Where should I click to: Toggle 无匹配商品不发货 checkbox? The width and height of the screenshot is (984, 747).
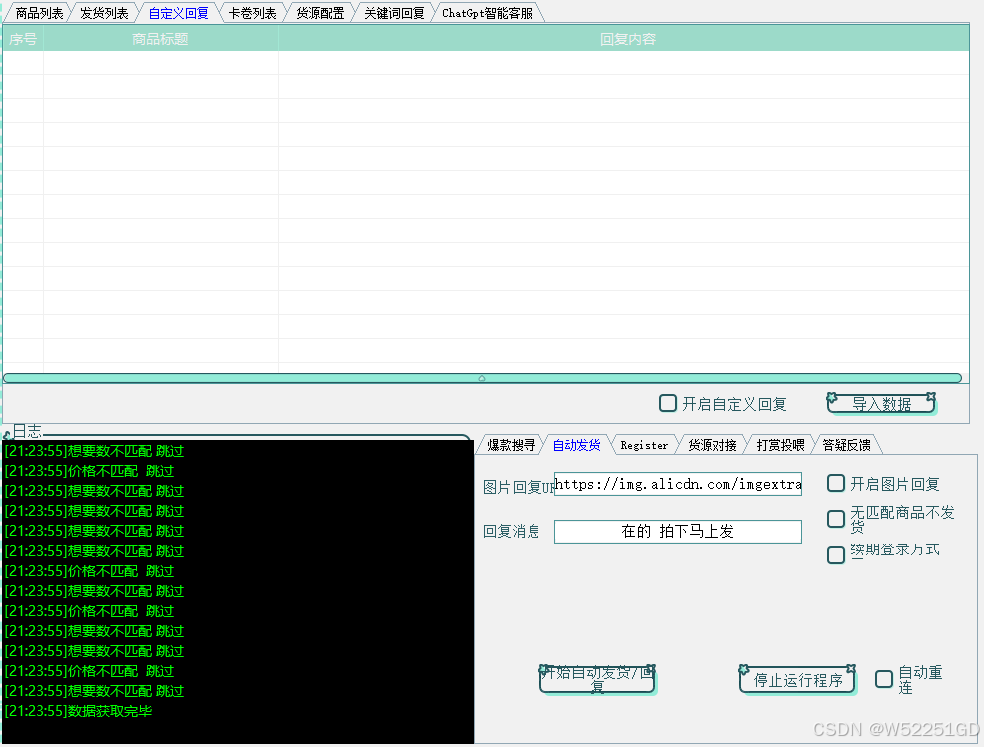click(836, 519)
